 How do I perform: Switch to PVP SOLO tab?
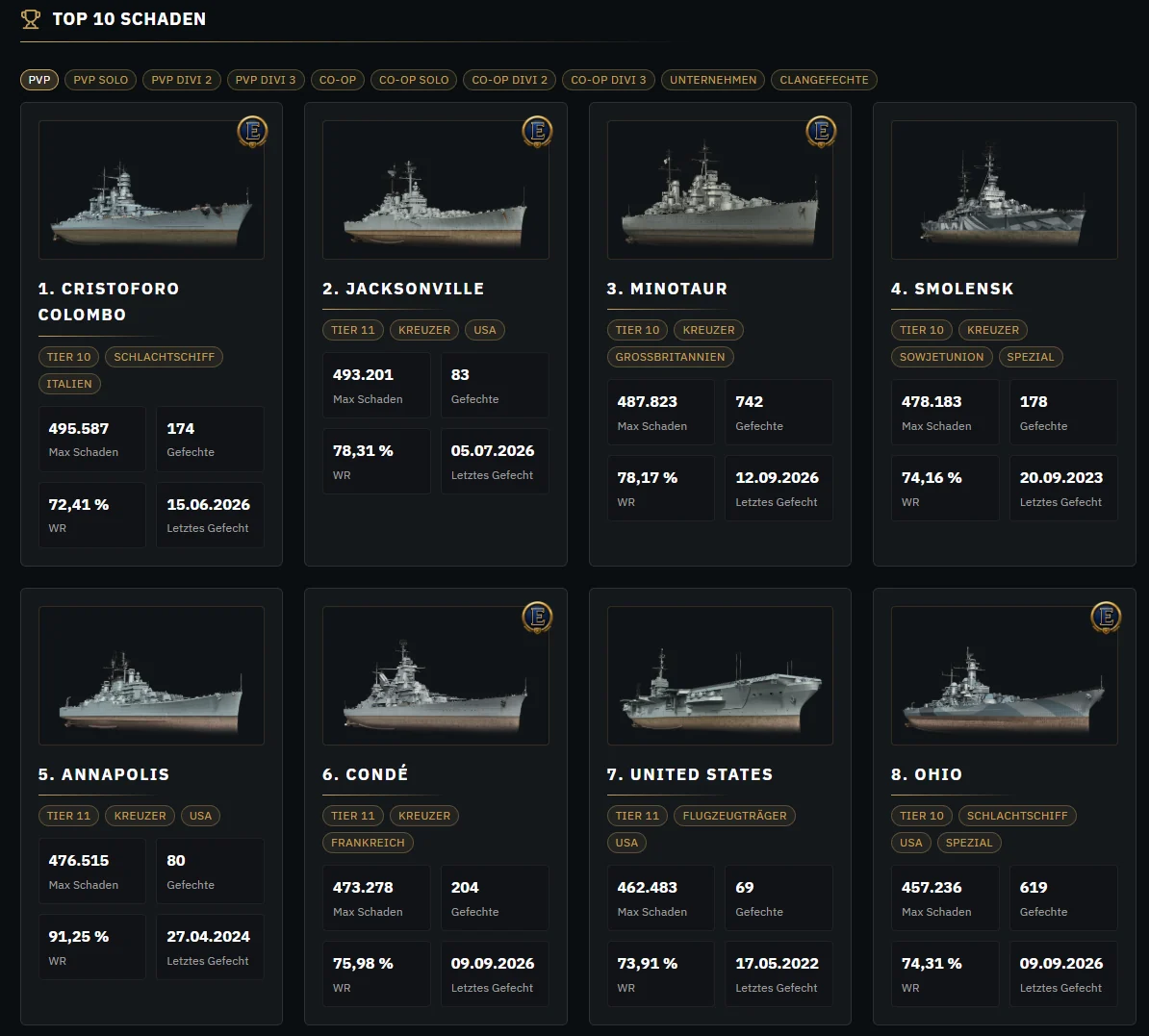(100, 80)
